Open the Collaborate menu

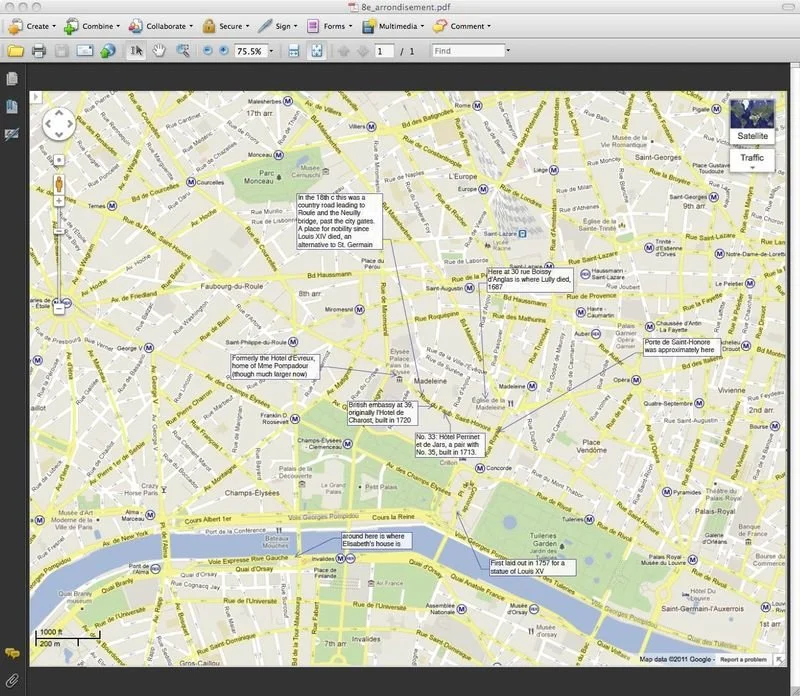point(160,26)
